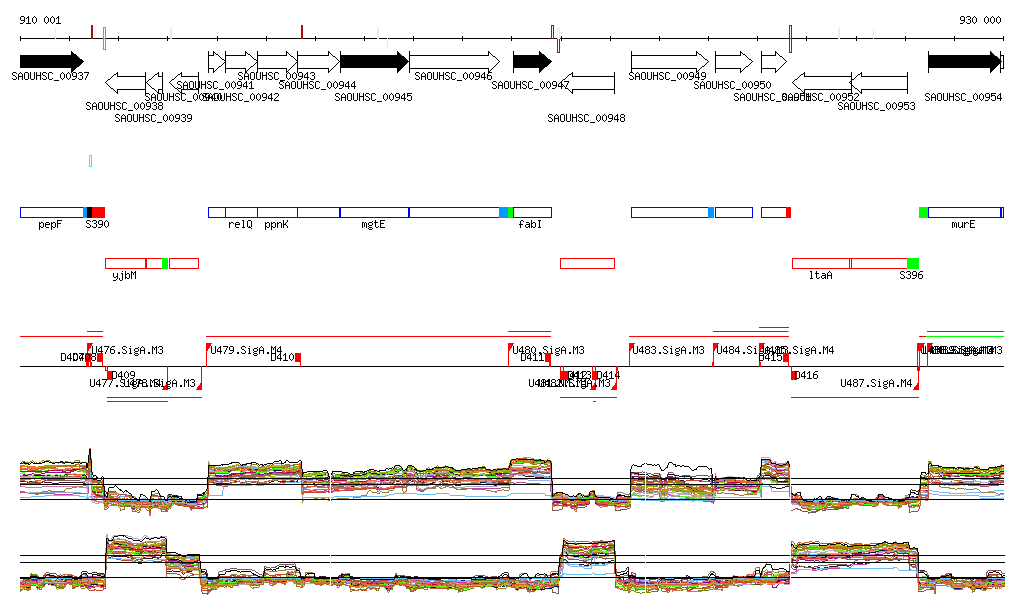Click the red S390 segment box
This screenshot has height=611, width=1024.
[x=98, y=212]
